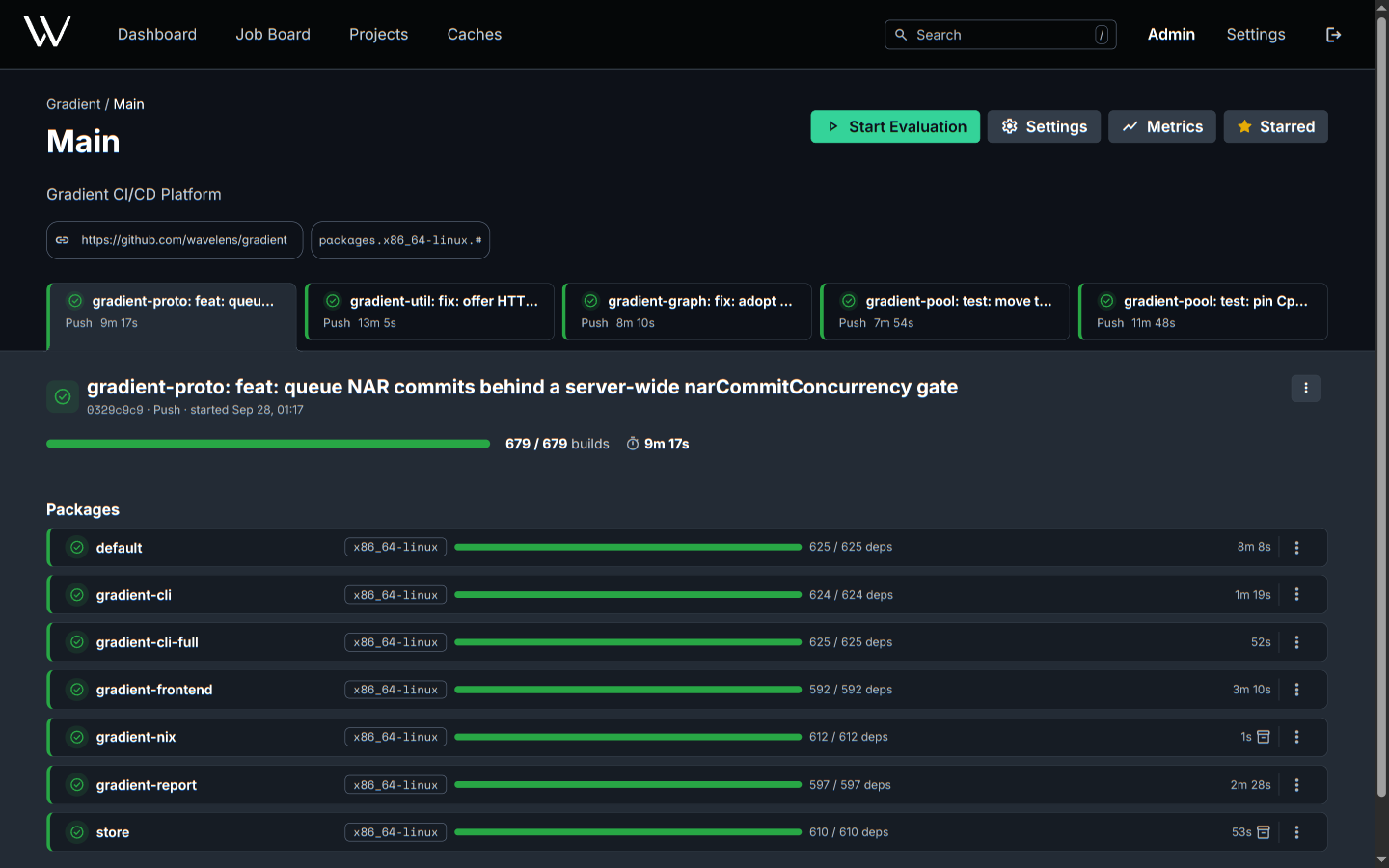This screenshot has width=1389, height=868.
Task: Click cache archive icon in gradient-nix row
Action: pos(1264,737)
